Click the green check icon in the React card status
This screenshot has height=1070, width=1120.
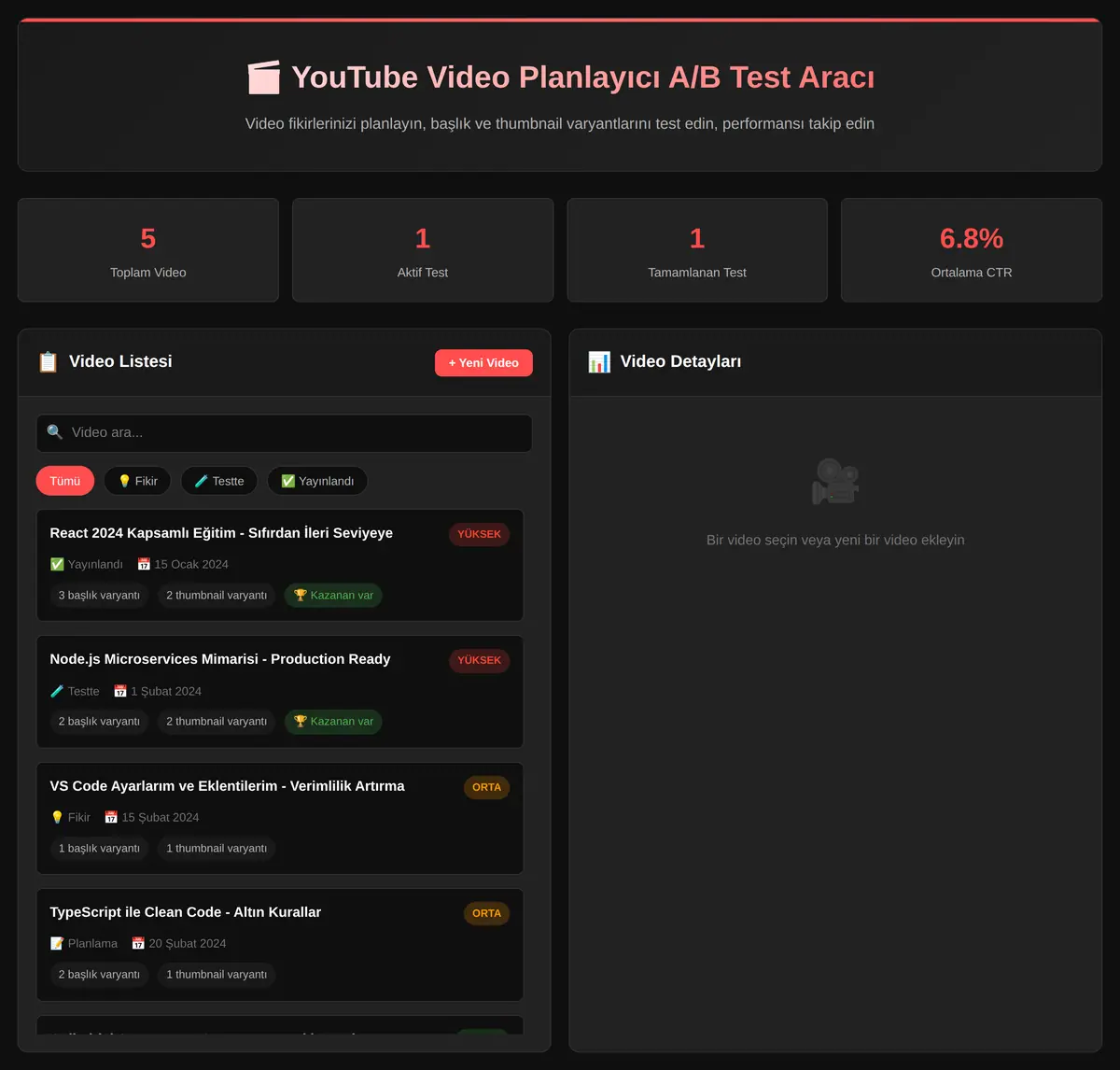coord(57,564)
